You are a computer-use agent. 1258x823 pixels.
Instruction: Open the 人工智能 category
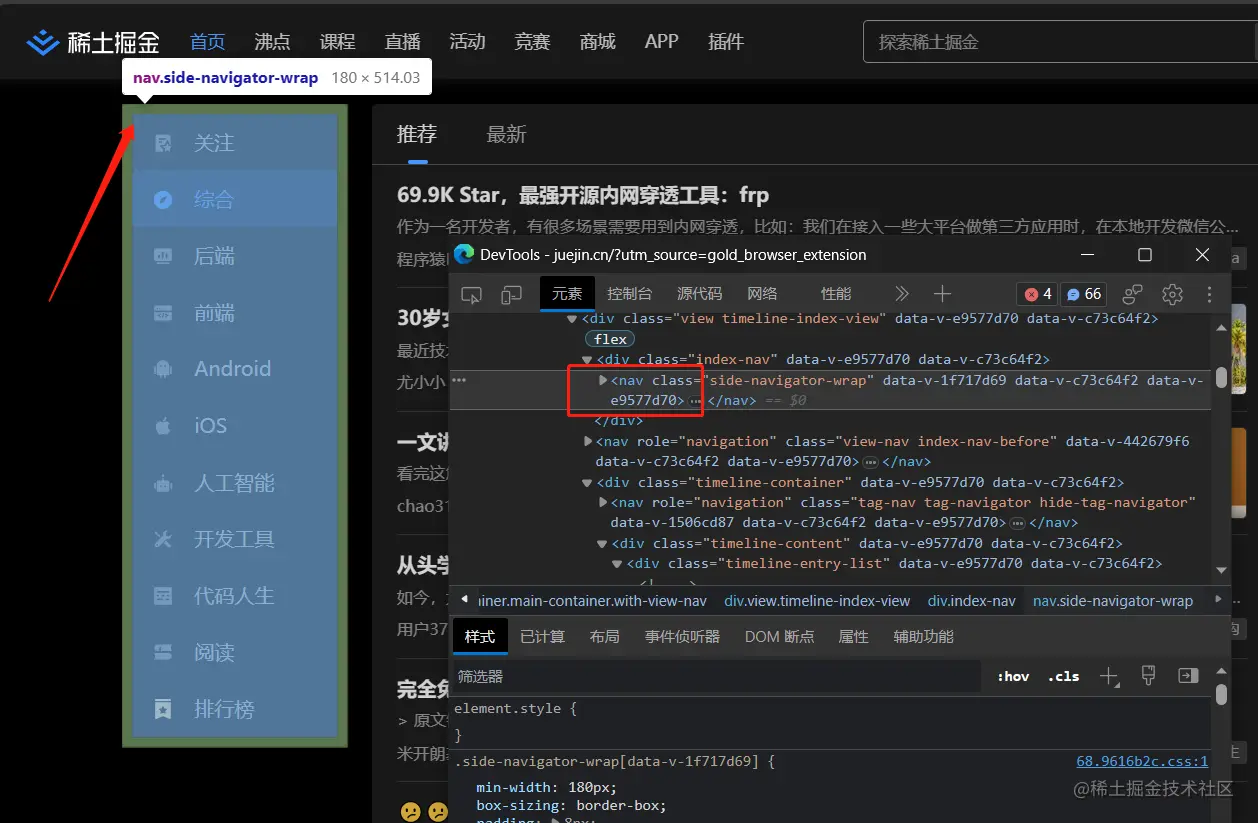coord(235,483)
